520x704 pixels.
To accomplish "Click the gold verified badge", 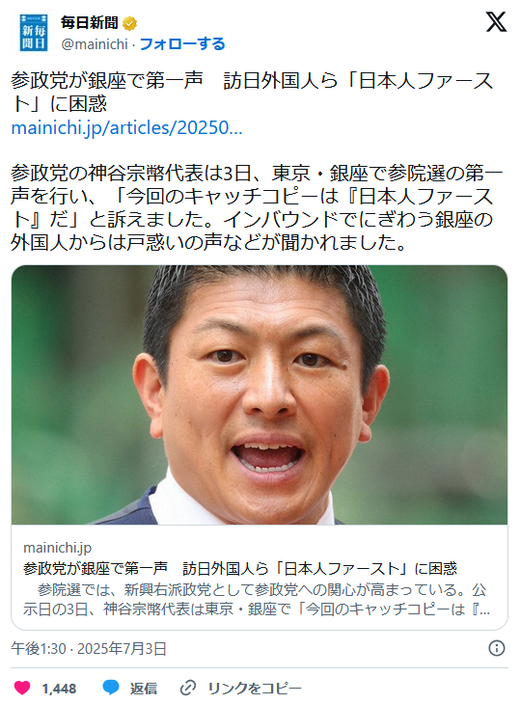I will click(x=130, y=23).
